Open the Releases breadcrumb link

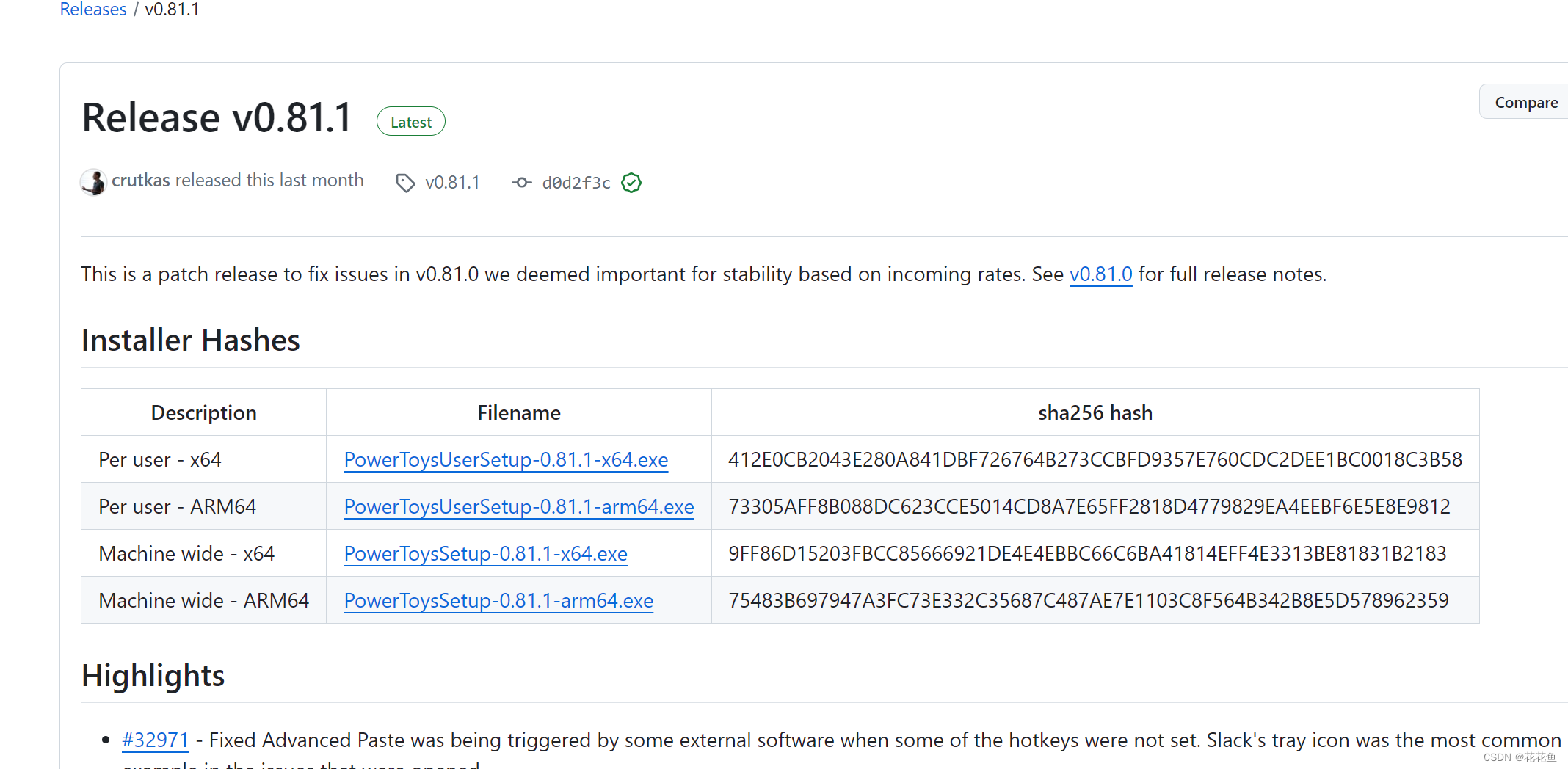coord(93,10)
